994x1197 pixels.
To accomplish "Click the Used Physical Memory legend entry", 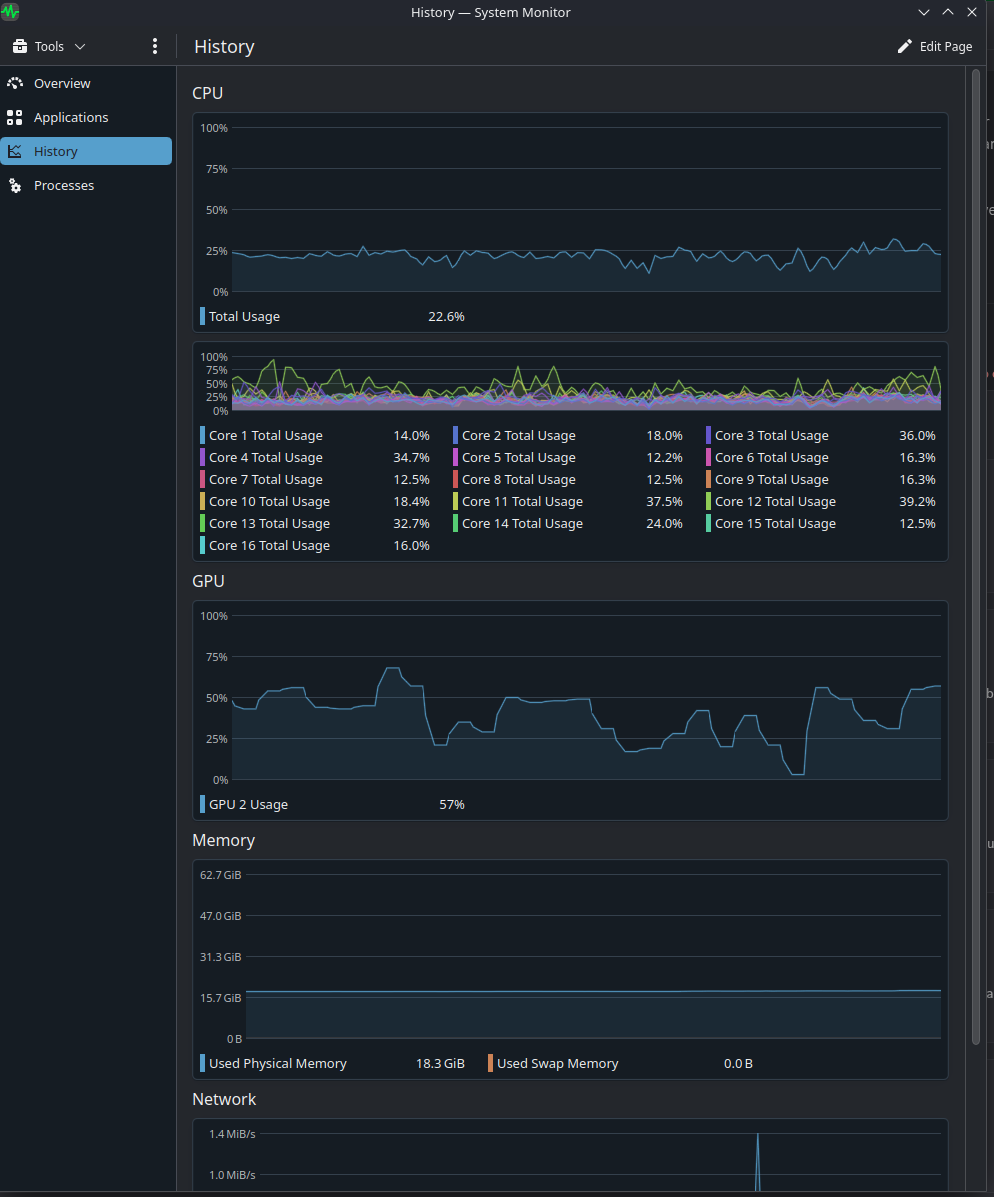I will click(277, 1063).
